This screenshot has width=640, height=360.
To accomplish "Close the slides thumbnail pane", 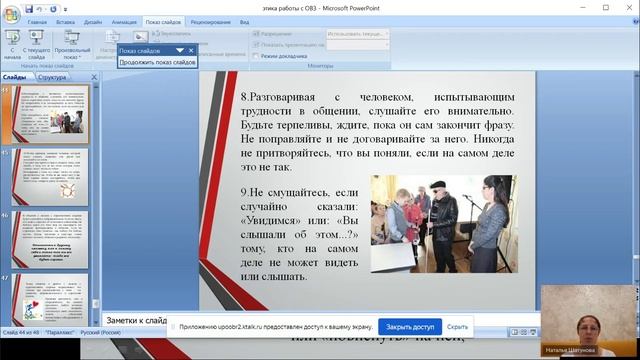I will pos(94,77).
